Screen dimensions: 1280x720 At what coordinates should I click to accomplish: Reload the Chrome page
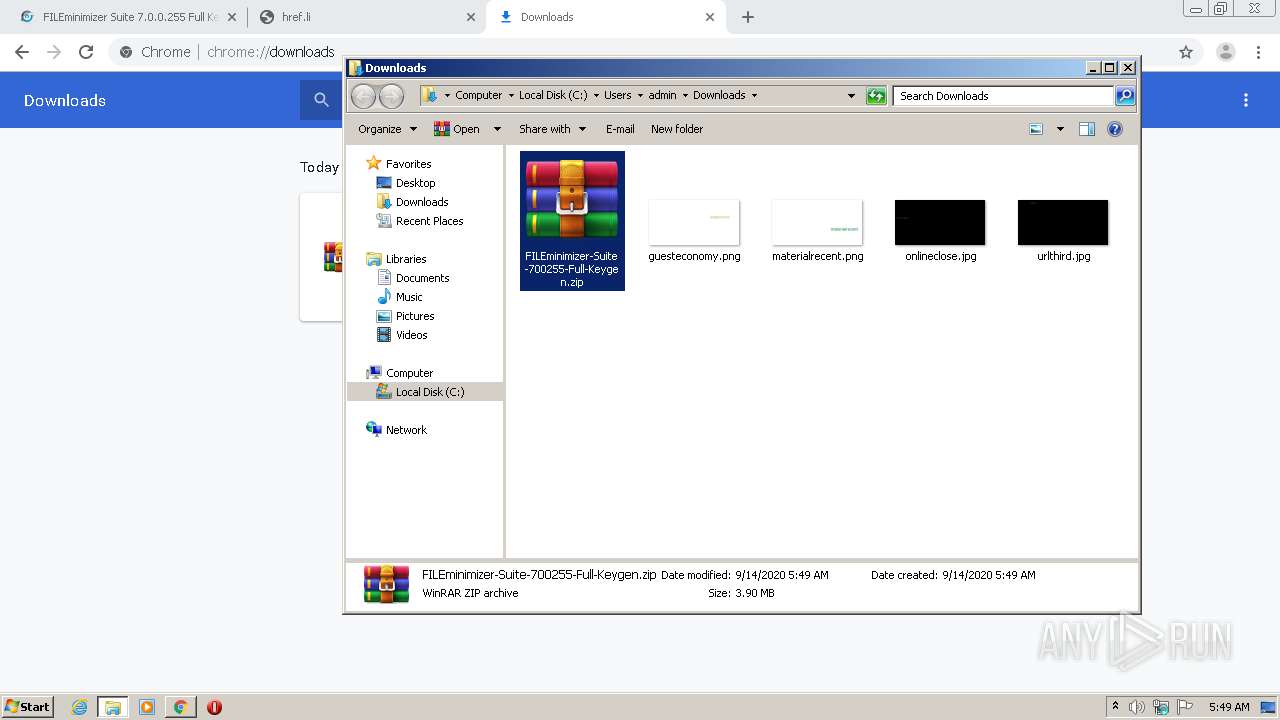86,52
